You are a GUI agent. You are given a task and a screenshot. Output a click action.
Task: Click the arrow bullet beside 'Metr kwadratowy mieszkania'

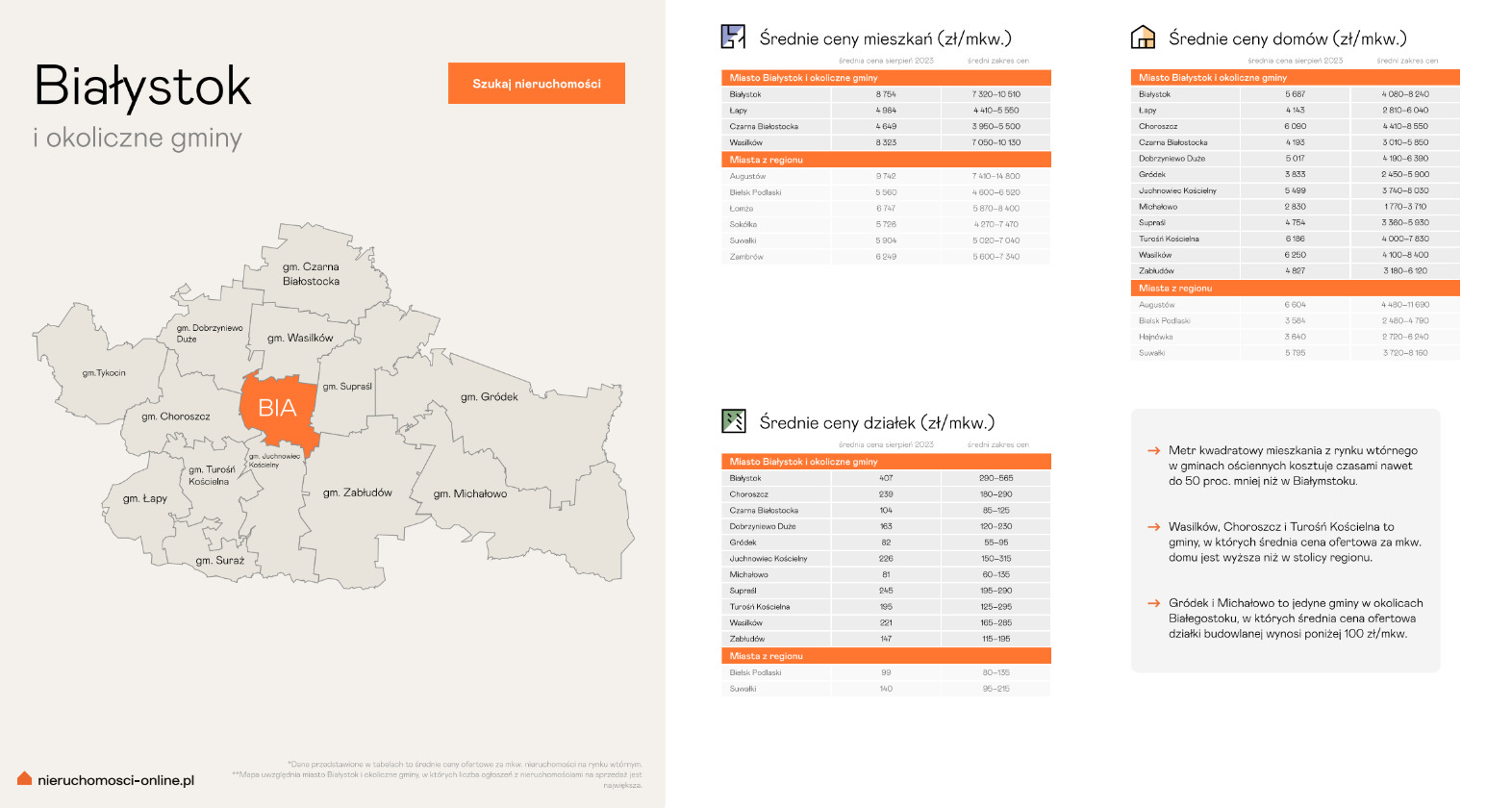[x=1153, y=450]
